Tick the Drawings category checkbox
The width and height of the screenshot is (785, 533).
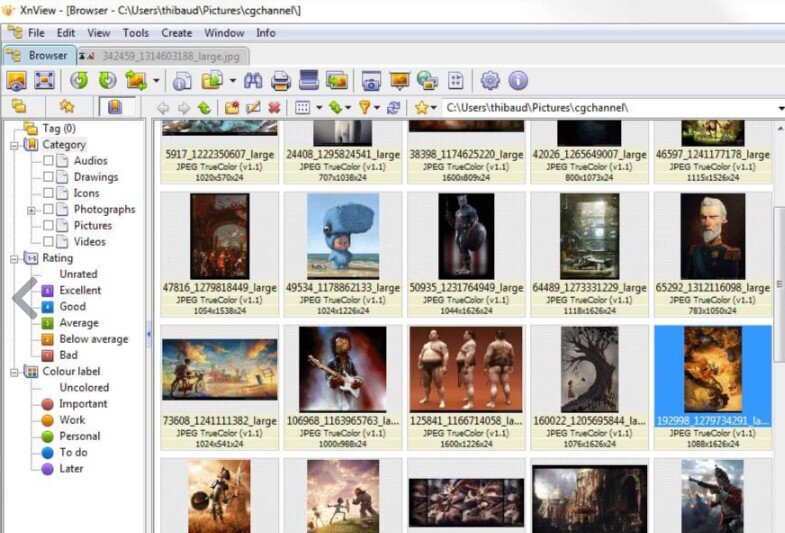pyautogui.click(x=48, y=177)
